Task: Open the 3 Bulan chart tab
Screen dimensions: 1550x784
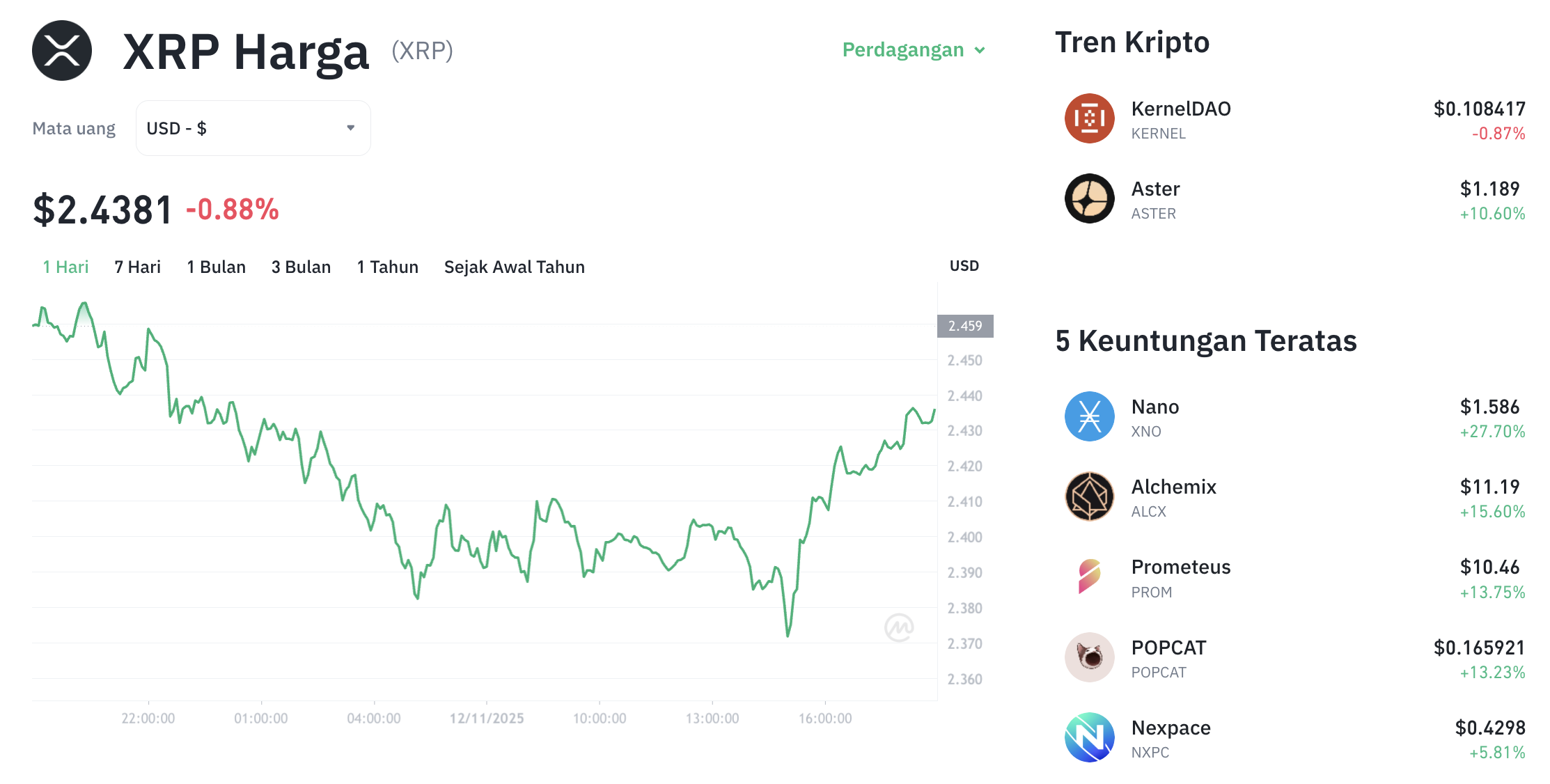Action: [301, 267]
